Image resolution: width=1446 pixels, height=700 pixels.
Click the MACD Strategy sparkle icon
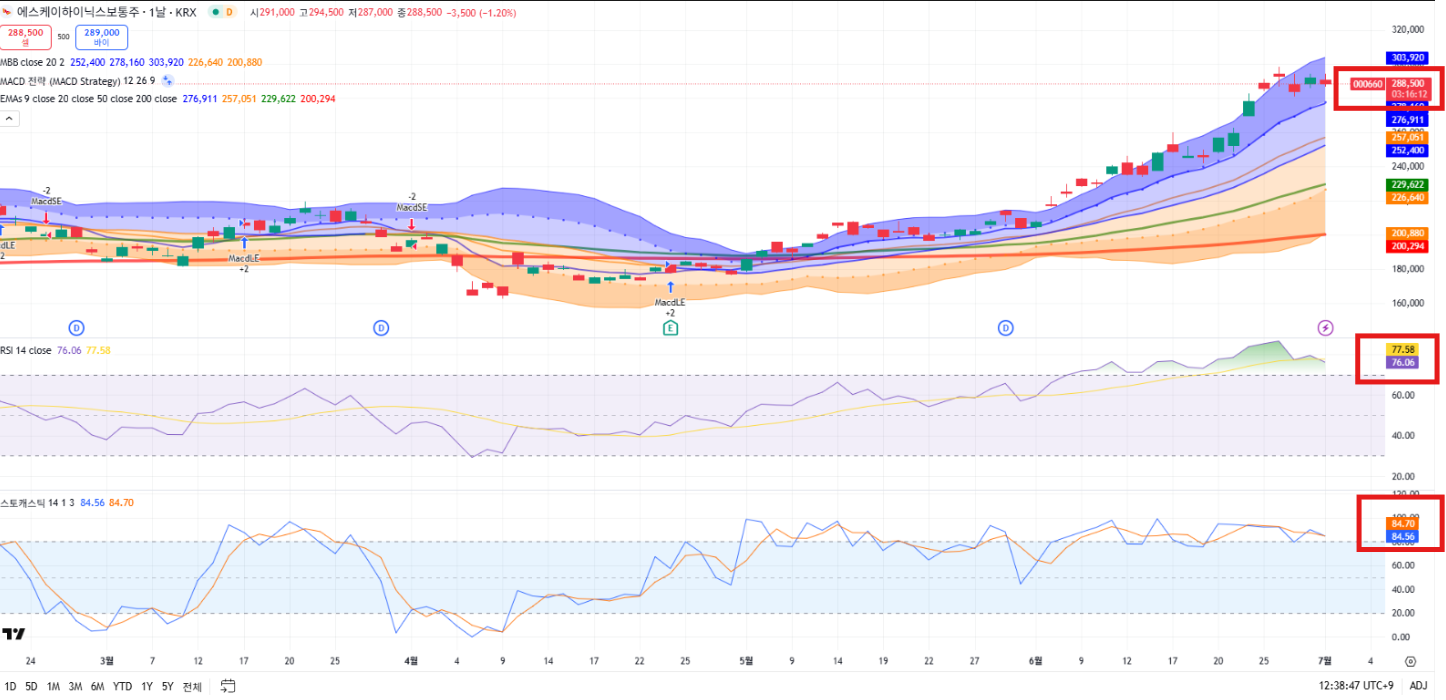[168, 80]
